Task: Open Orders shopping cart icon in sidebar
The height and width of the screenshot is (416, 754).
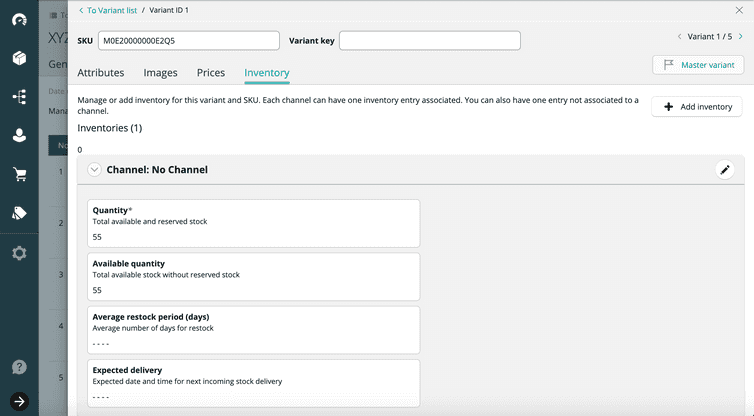Action: (19, 174)
